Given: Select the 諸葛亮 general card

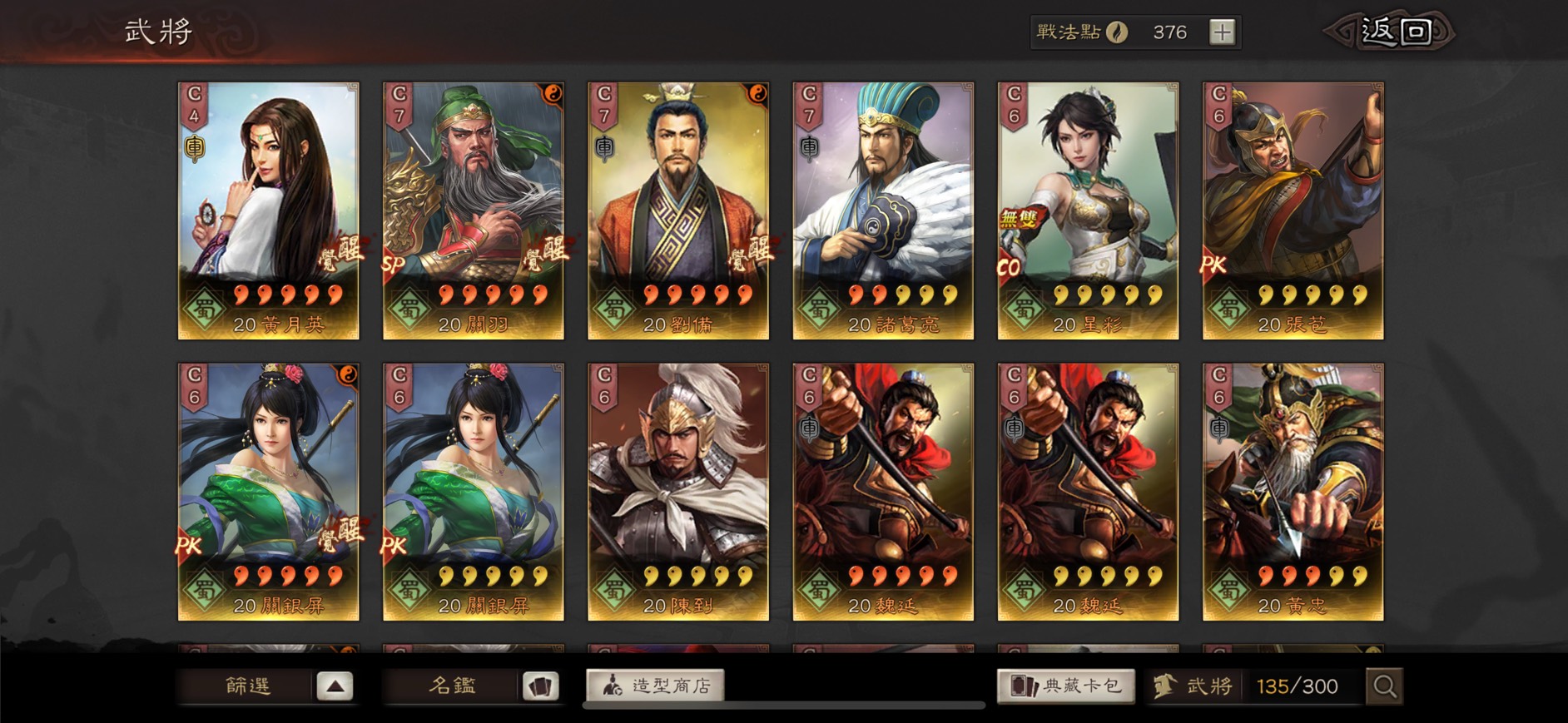Looking at the screenshot, I should 883,210.
